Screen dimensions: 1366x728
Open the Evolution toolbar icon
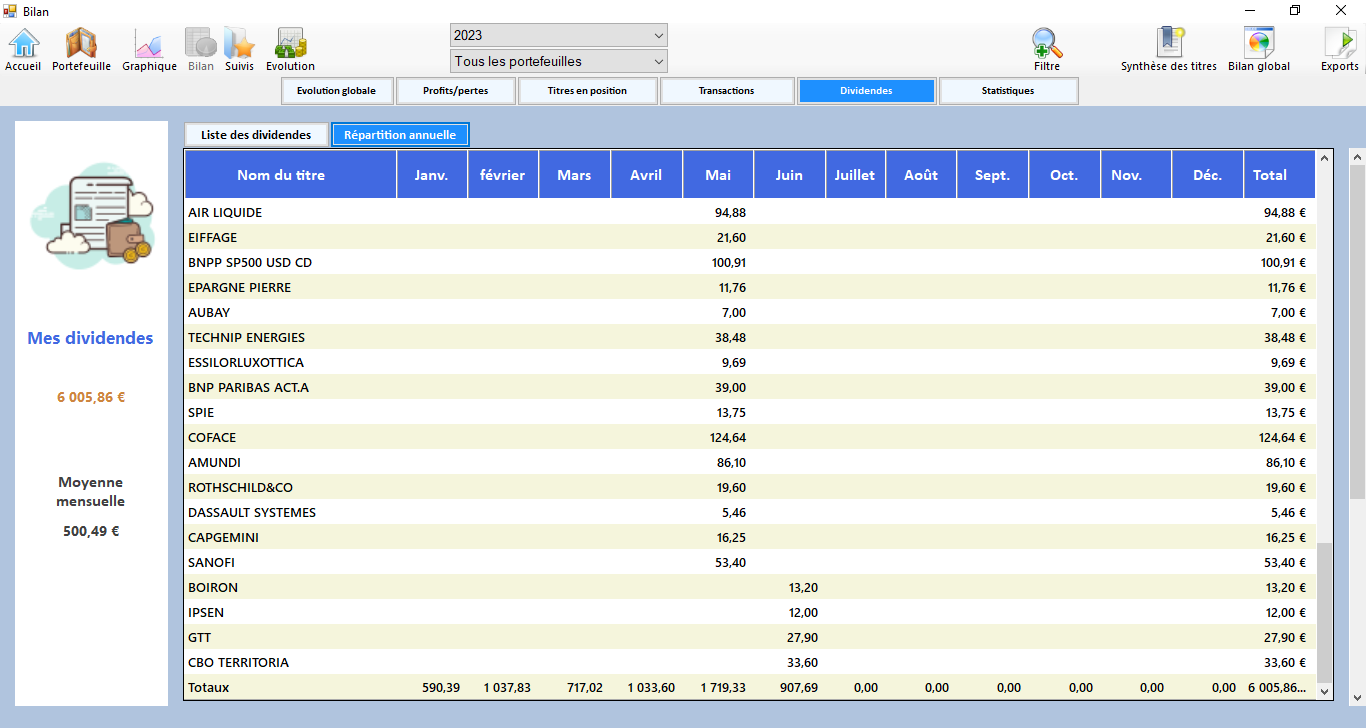point(290,49)
